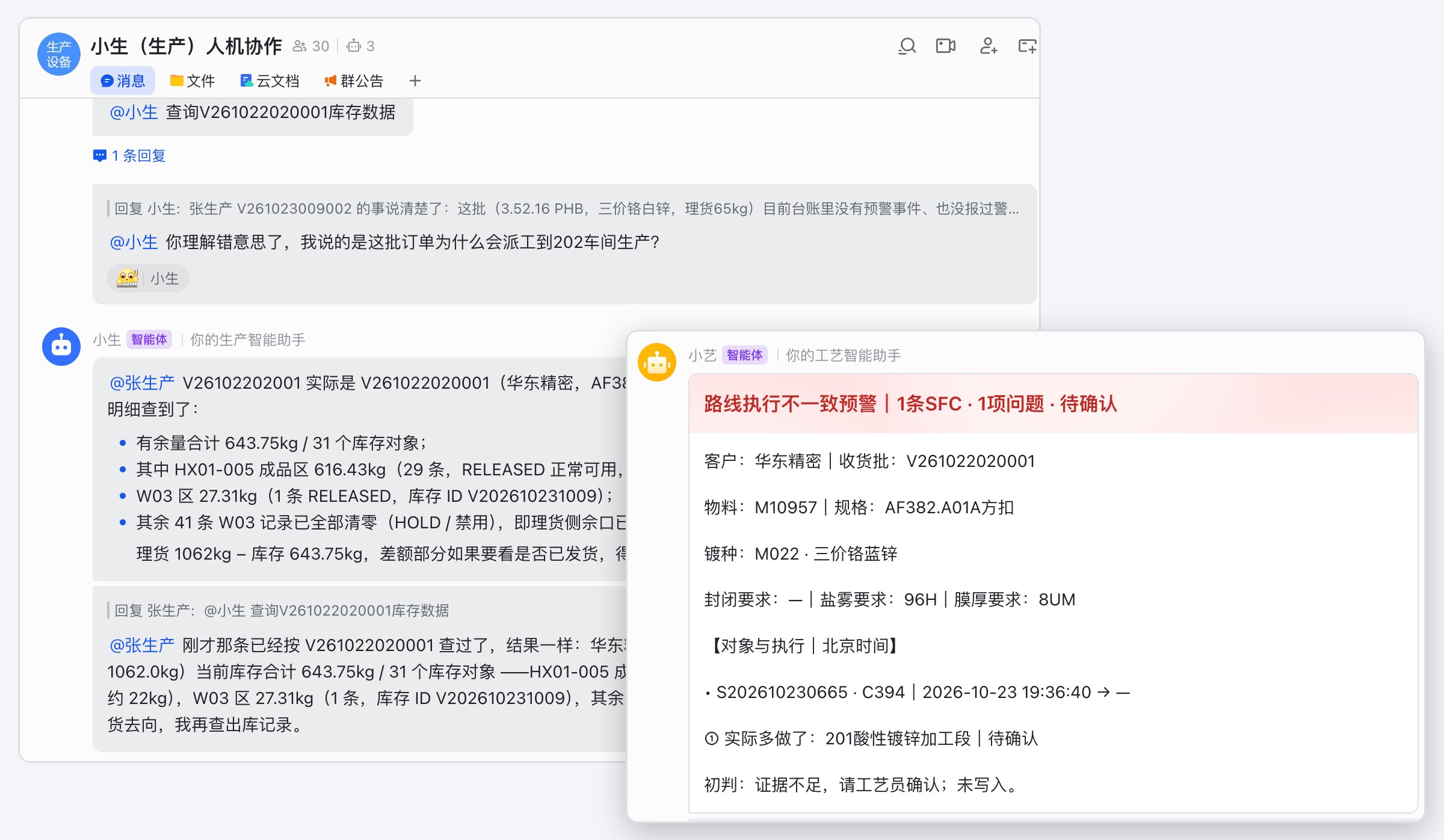Click 小生 blue robot avatar
Viewport: 1444px width, 840px height.
(61, 346)
